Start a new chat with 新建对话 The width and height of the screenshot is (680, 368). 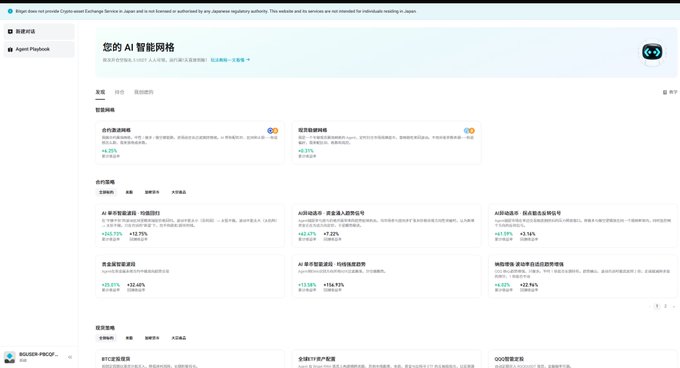tap(39, 32)
